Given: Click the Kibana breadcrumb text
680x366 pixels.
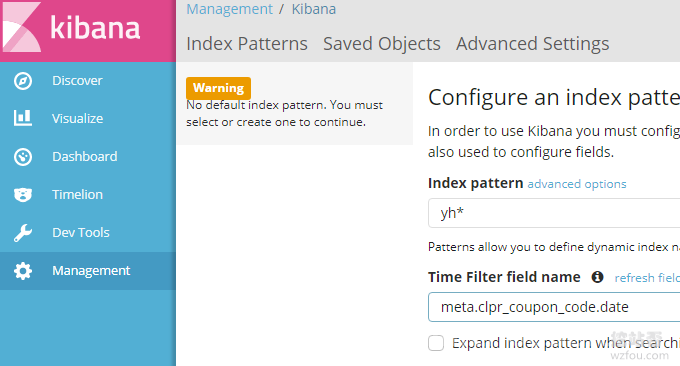Looking at the screenshot, I should [x=314, y=9].
